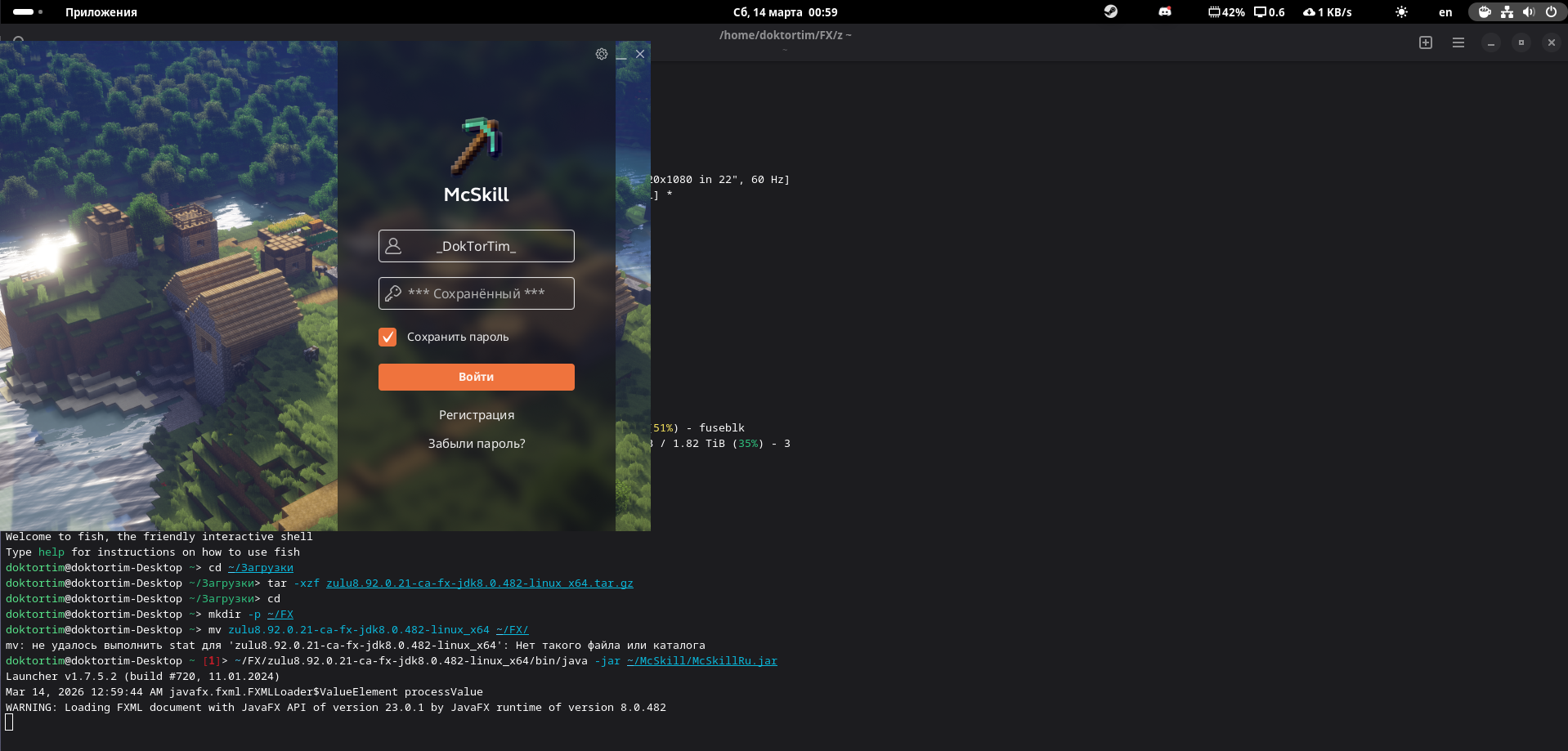
Task: Click the 'Launcher v1.7.5.2 (build #720, 11.01.2024)' line
Action: [143, 677]
